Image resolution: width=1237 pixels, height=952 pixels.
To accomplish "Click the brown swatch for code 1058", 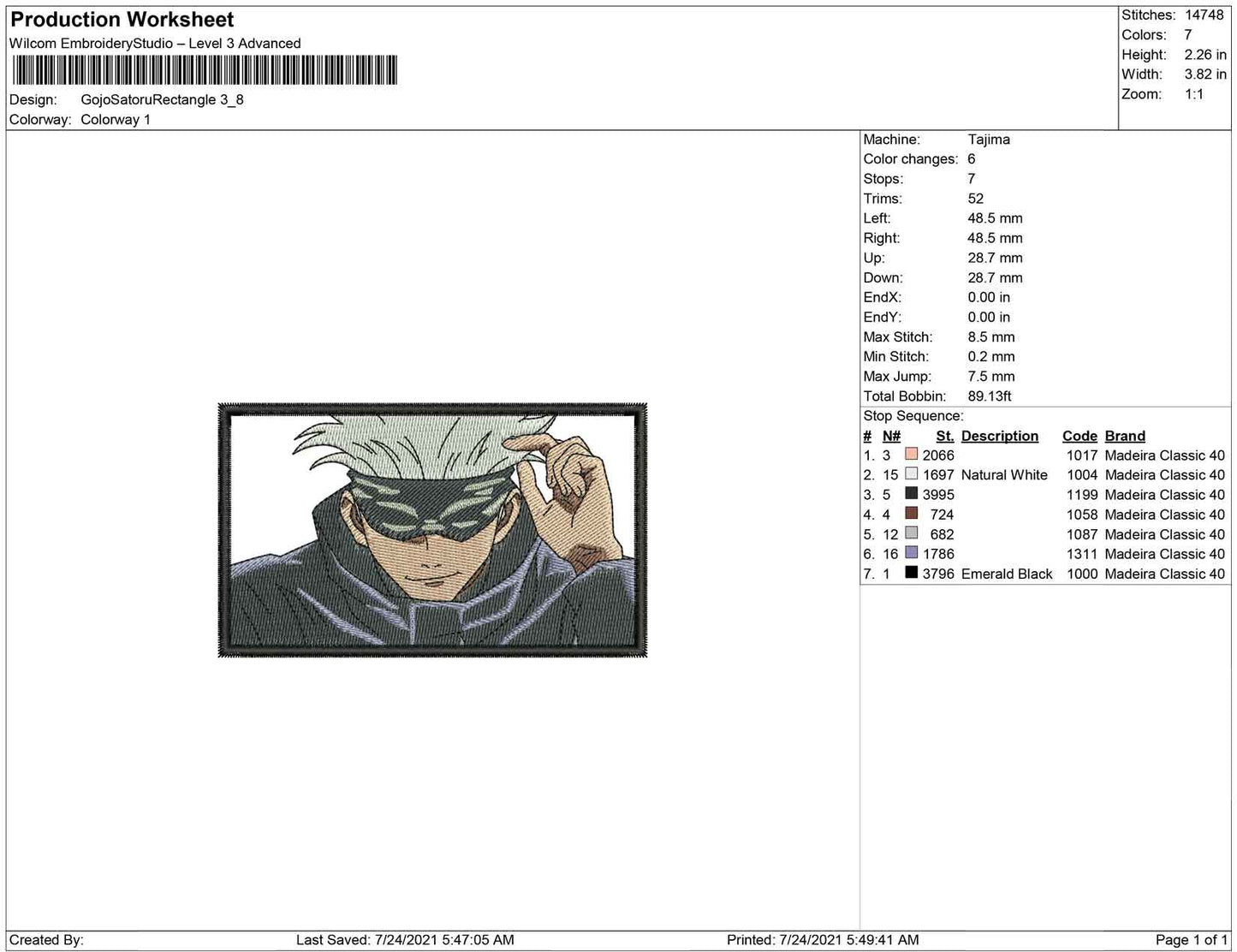I will [x=911, y=514].
